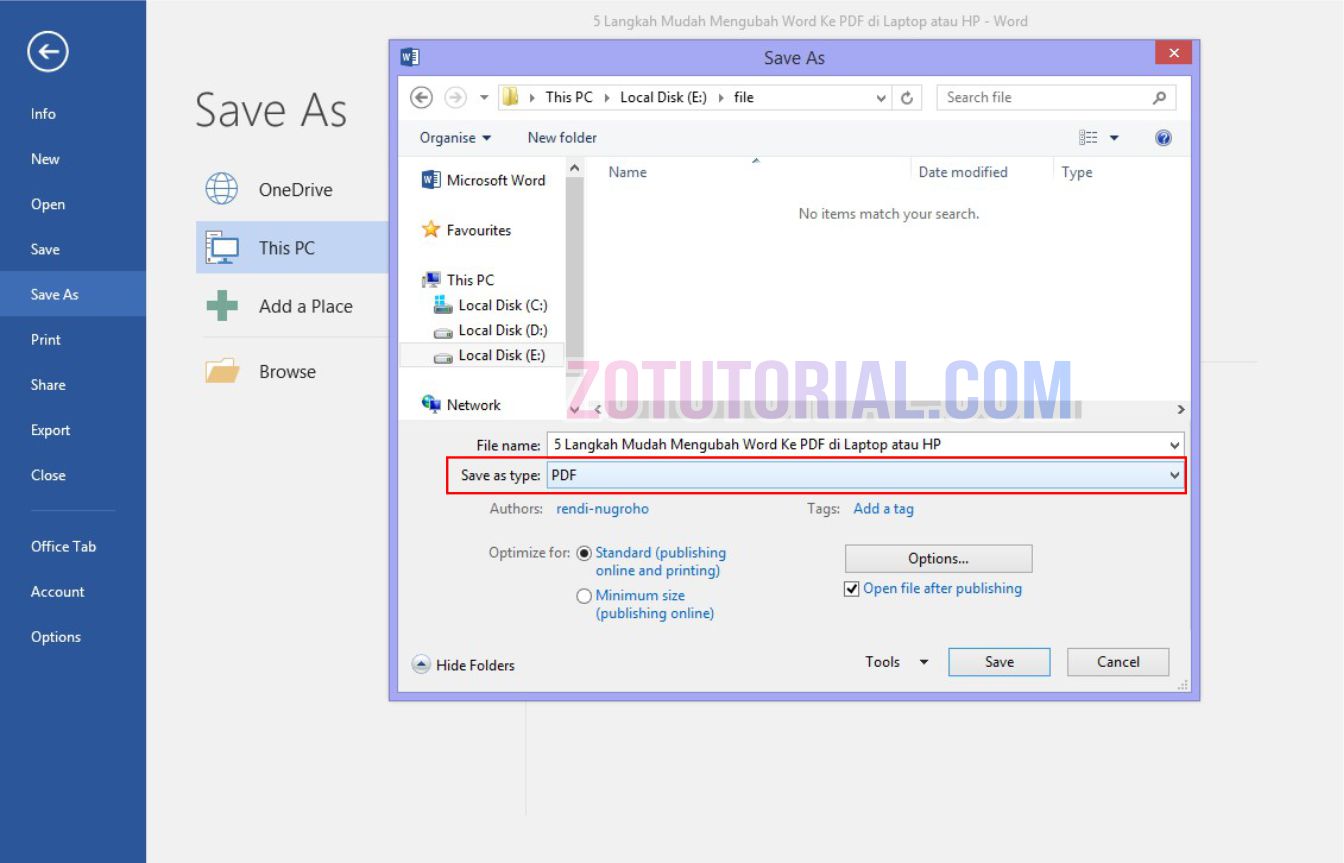Open the New backstage tab
1344x863 pixels.
73,159
